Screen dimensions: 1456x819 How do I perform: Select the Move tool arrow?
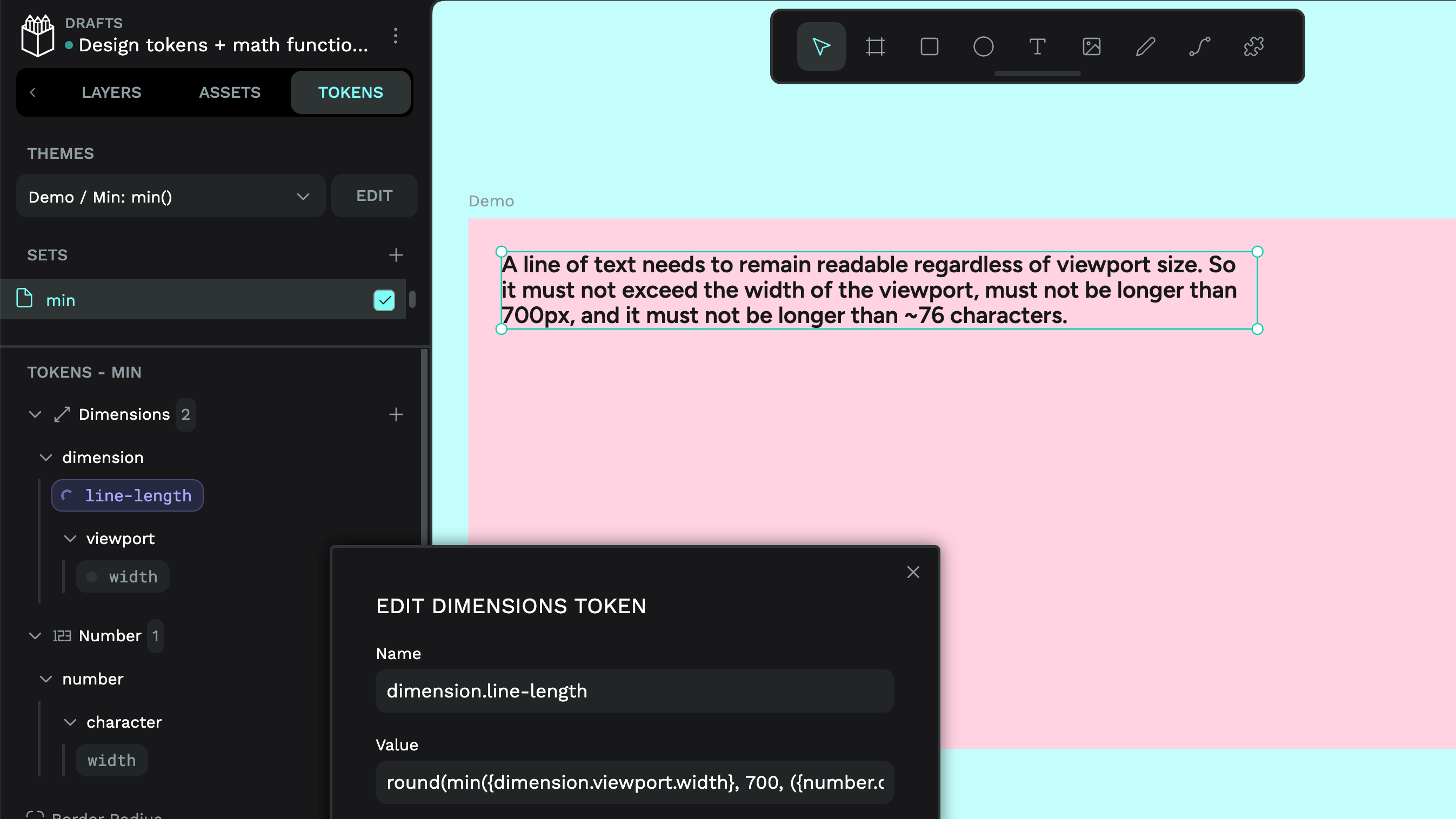click(821, 46)
